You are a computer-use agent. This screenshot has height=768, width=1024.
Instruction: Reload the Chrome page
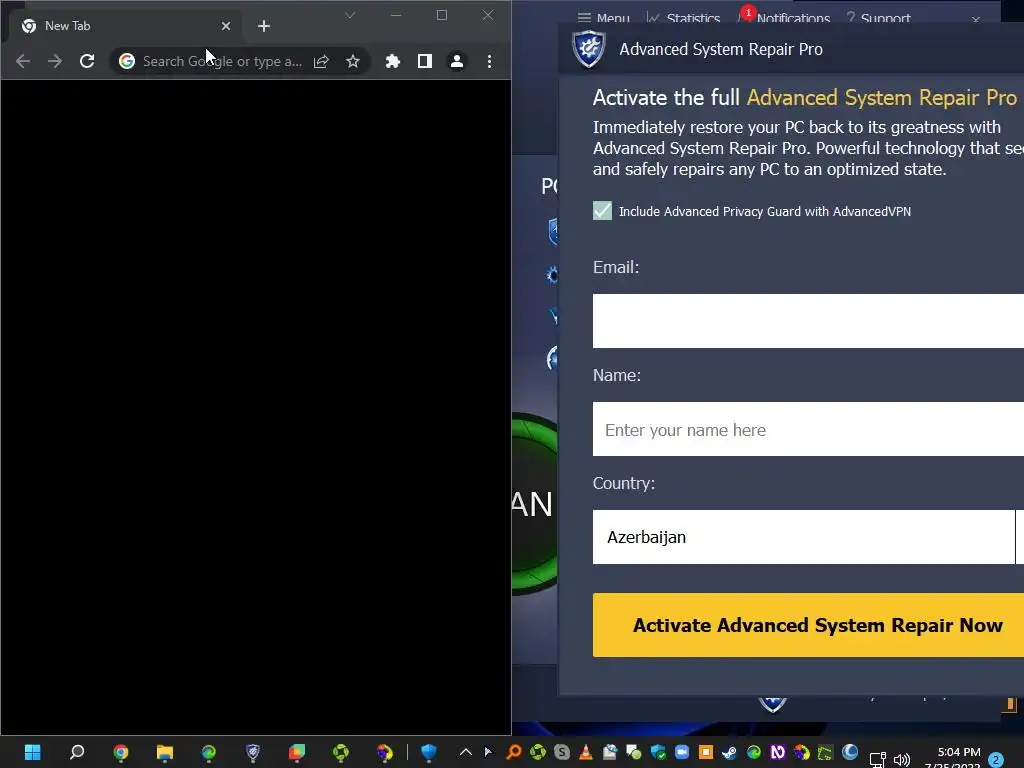click(x=87, y=61)
